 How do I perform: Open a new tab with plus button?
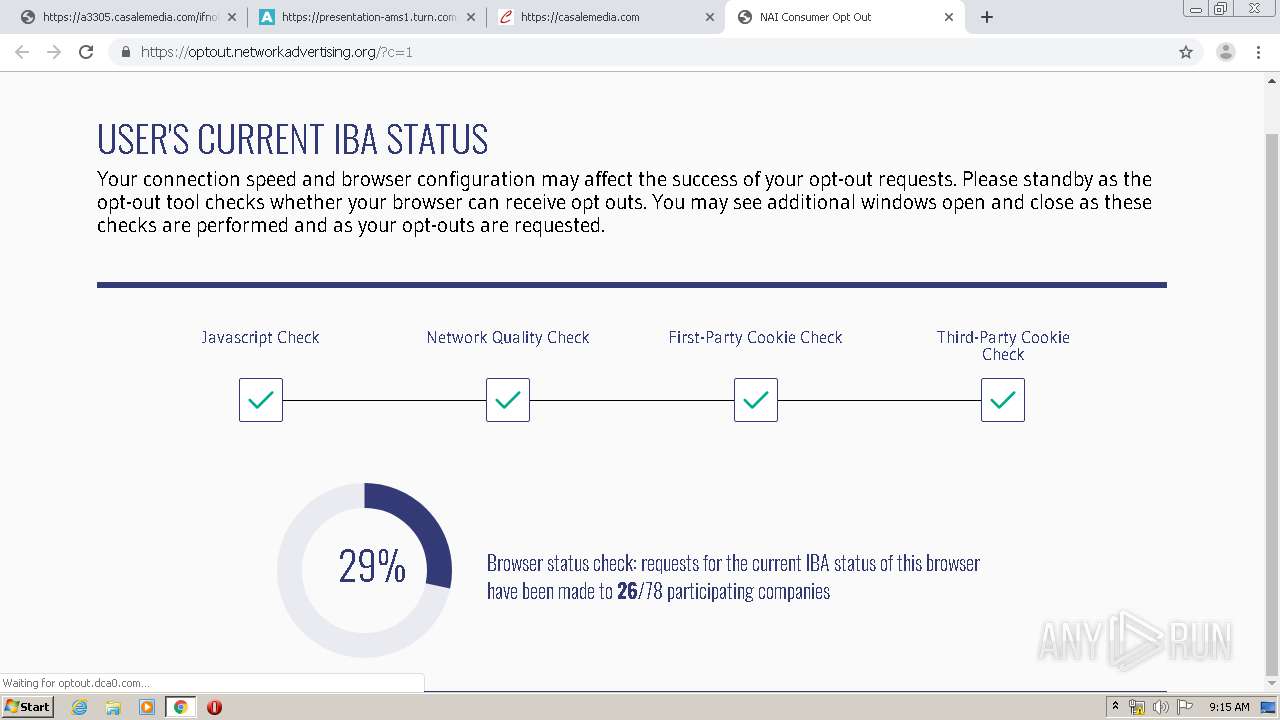click(987, 17)
